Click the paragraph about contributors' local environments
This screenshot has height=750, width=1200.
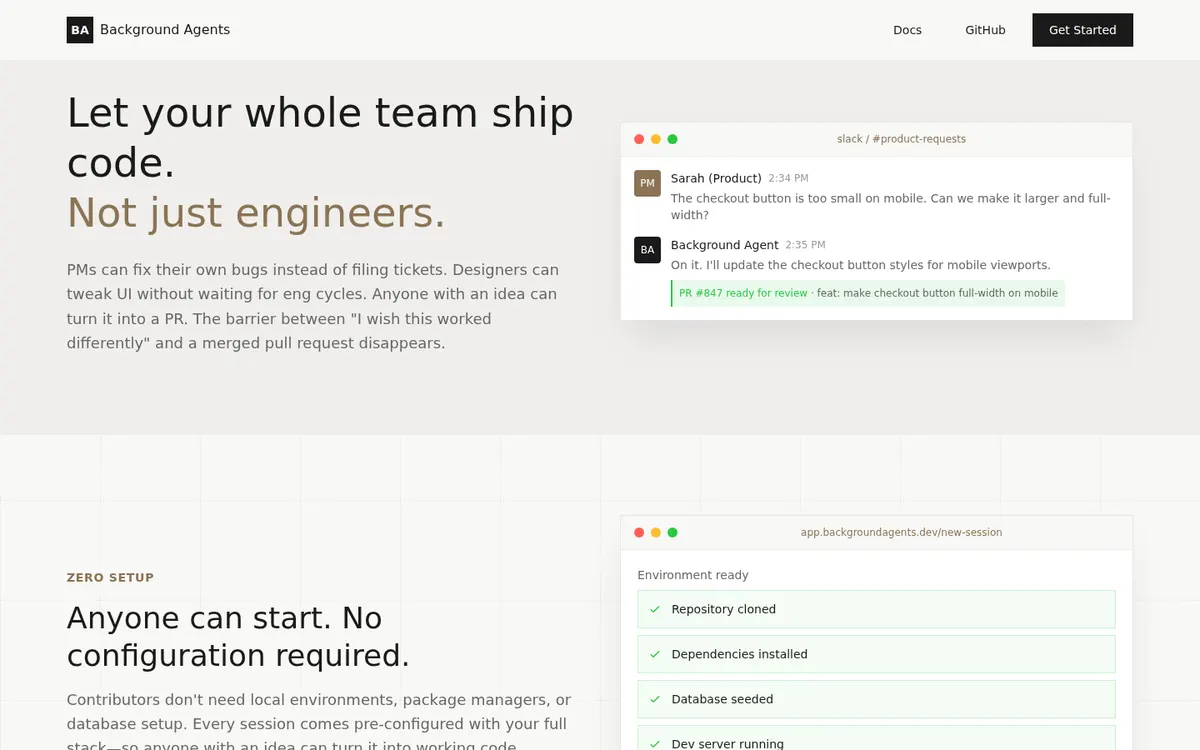click(x=319, y=723)
